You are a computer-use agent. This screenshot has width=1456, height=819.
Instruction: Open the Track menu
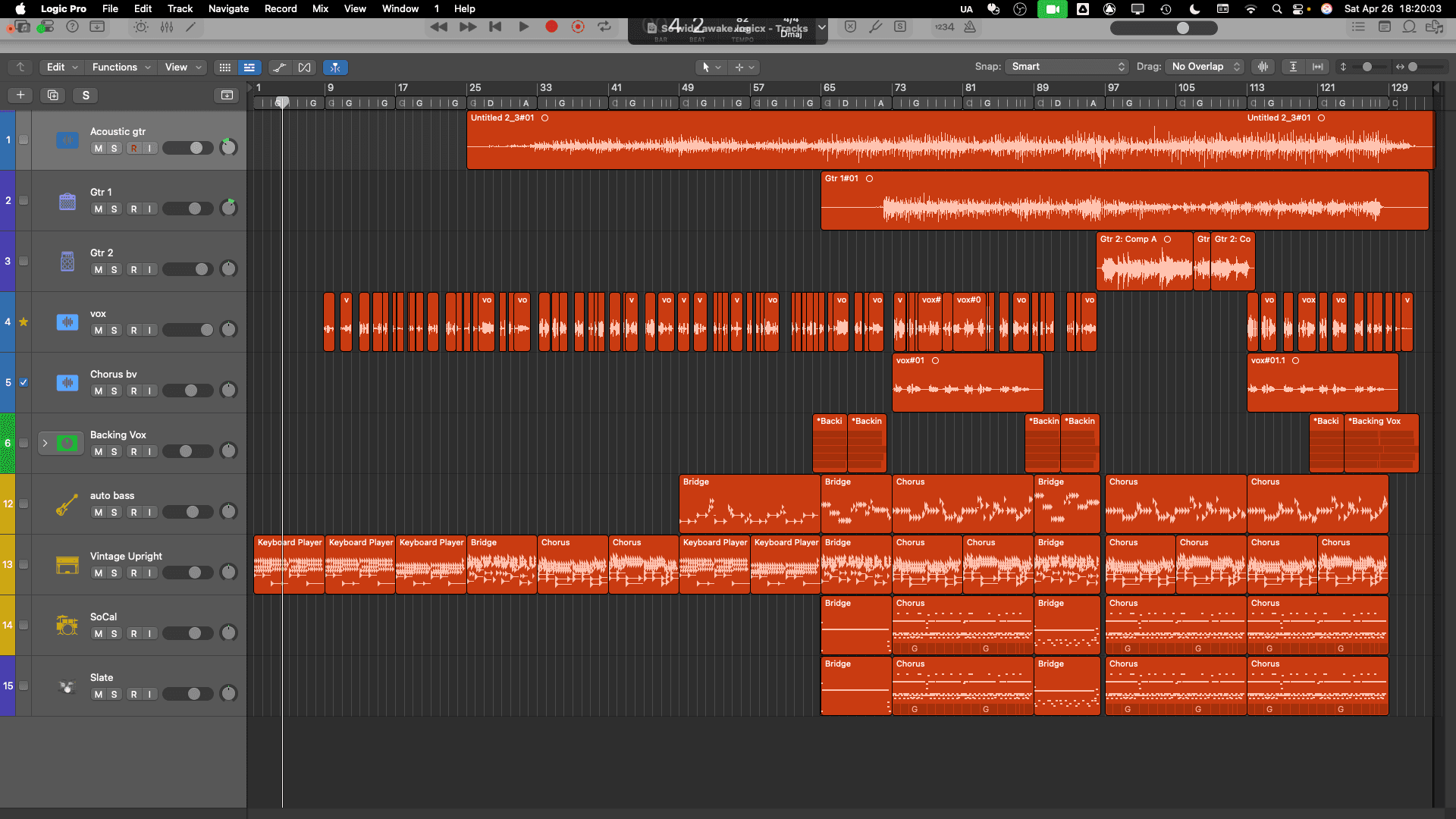(x=180, y=8)
